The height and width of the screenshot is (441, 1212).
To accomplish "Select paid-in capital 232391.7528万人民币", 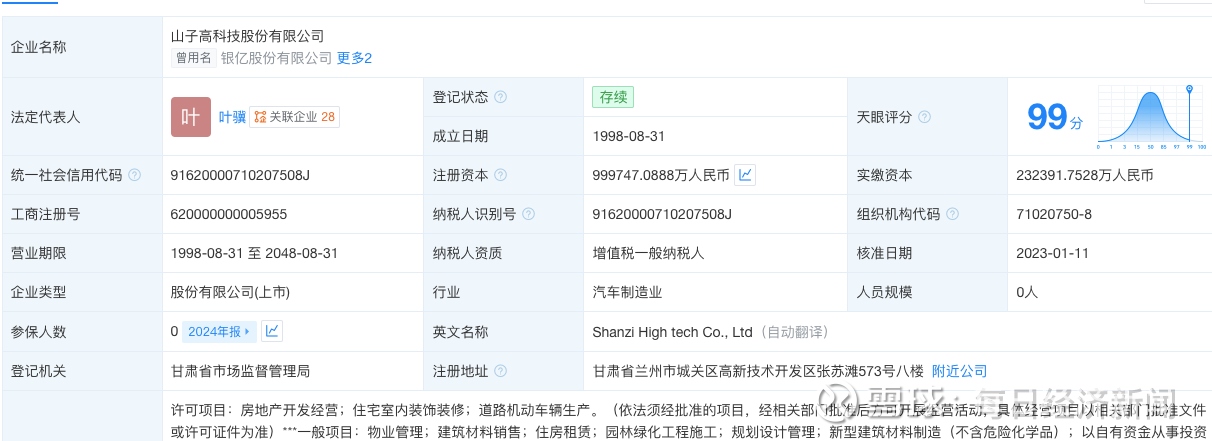I will 1085,175.
